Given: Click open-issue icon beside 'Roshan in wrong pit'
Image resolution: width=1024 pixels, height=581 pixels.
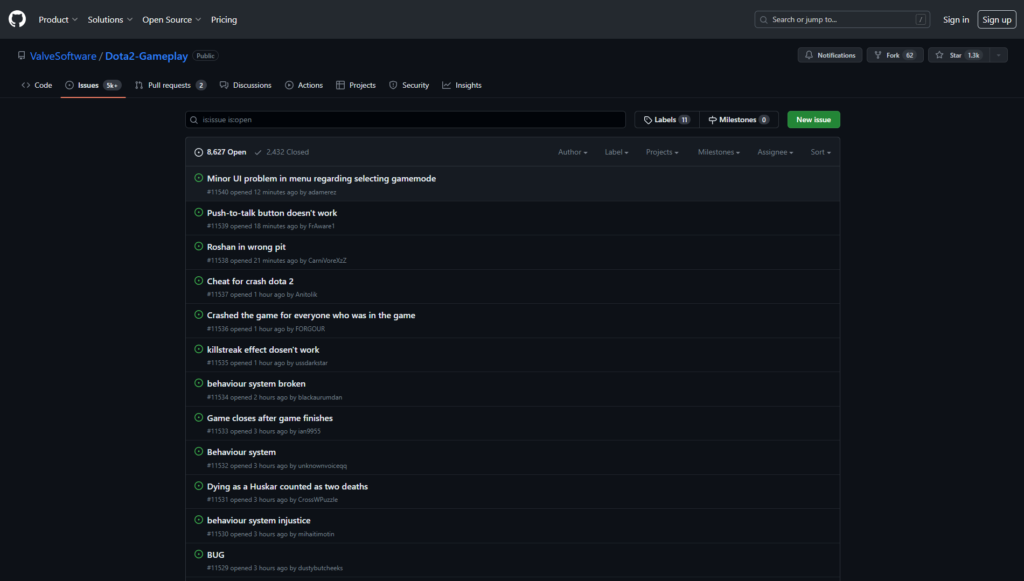Looking at the screenshot, I should (198, 246).
